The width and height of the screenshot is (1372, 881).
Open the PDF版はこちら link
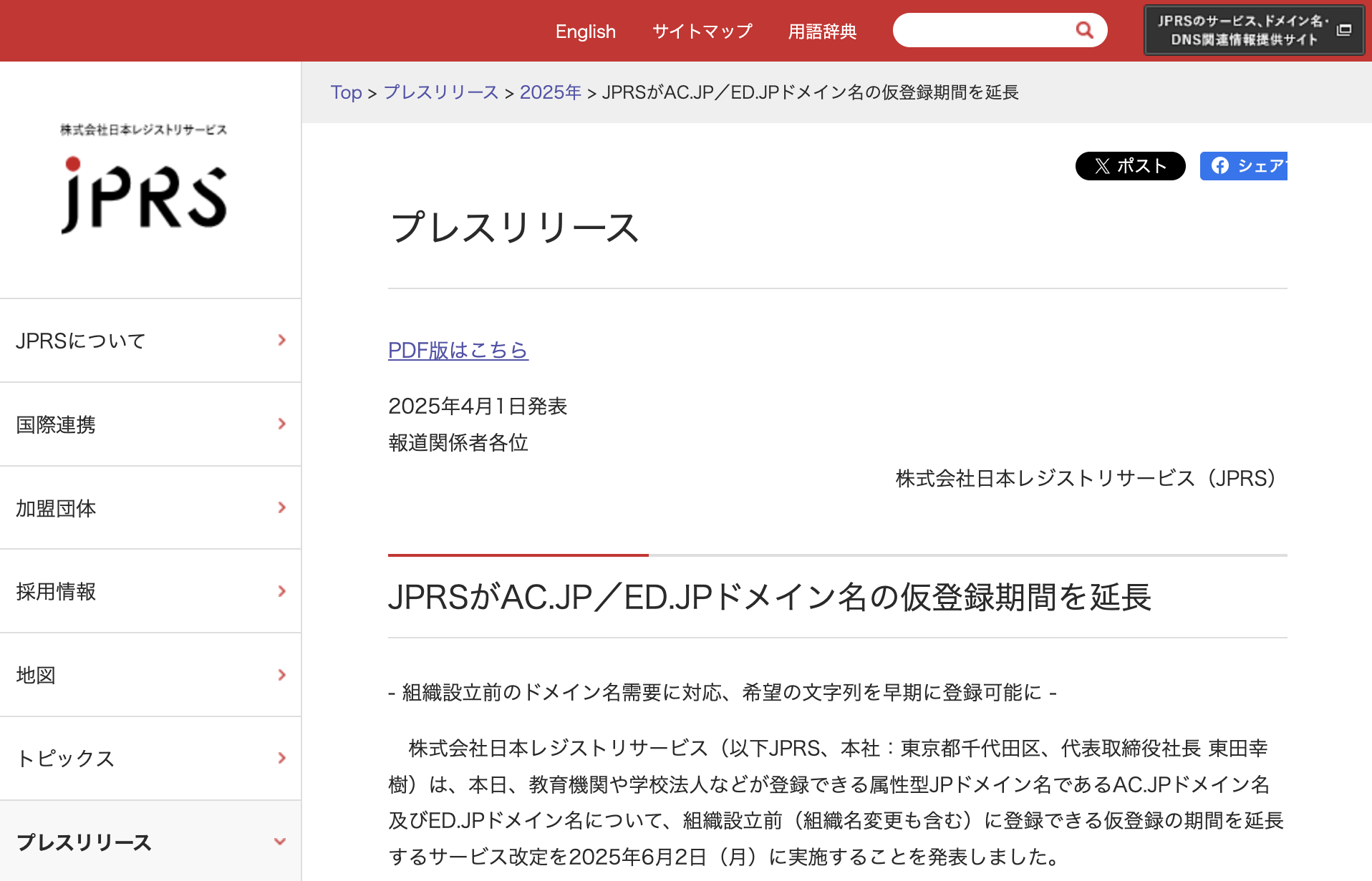coord(457,350)
